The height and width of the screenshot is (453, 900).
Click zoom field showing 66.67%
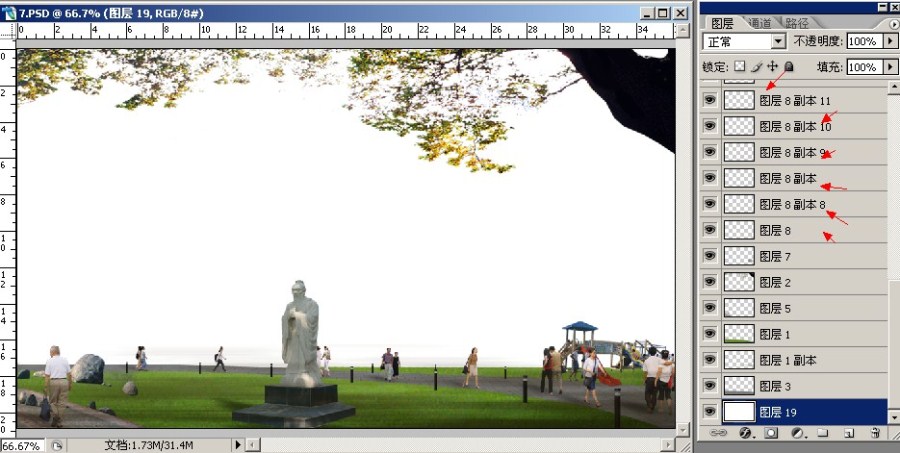[22, 446]
